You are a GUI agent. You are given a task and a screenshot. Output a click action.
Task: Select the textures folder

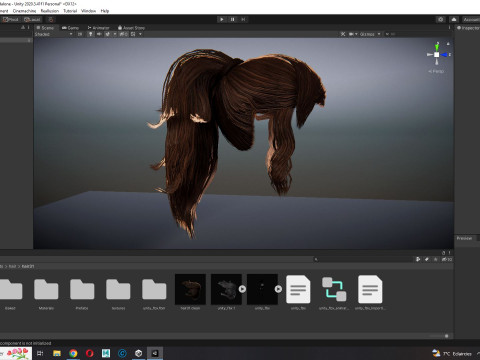[x=118, y=293]
